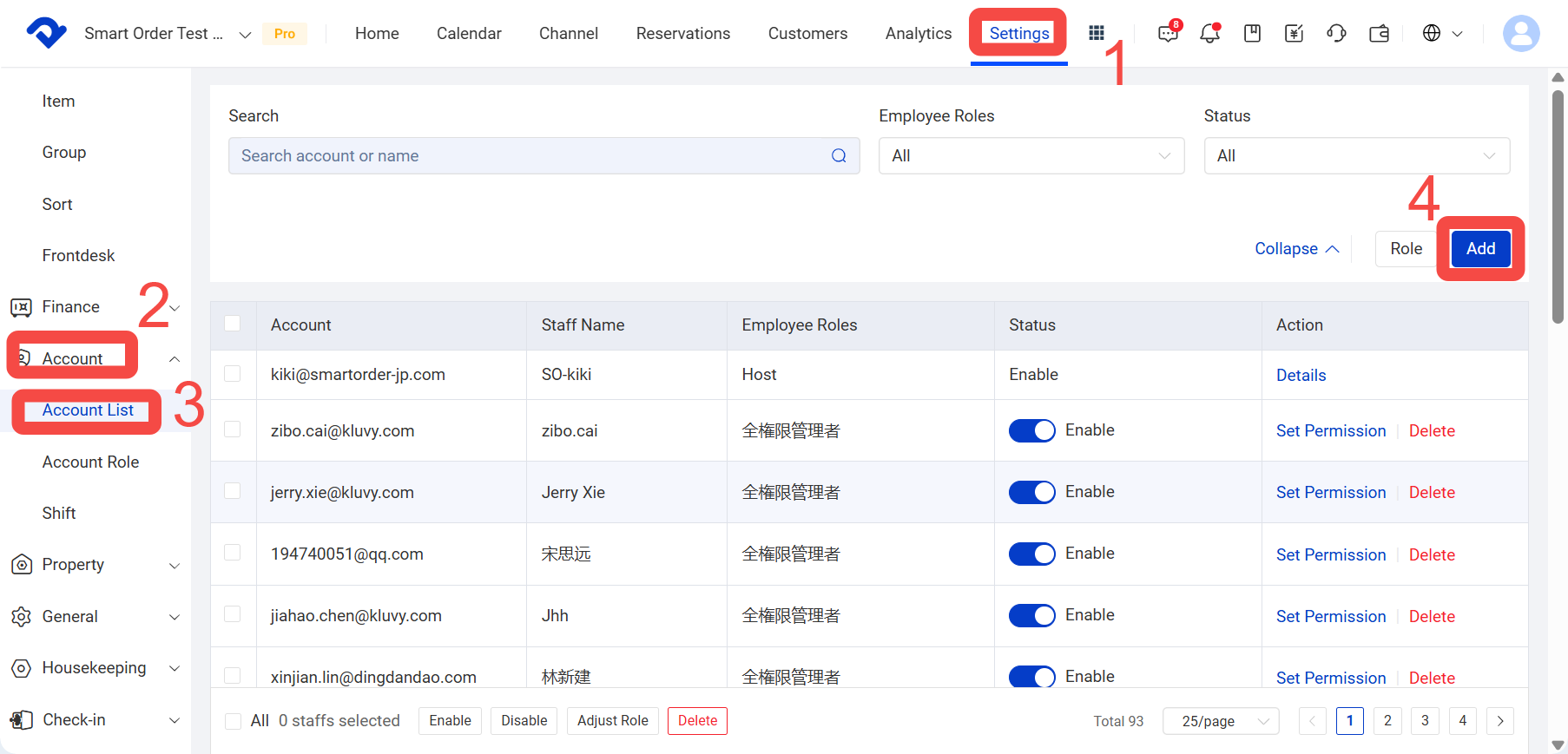Open the customer support headset icon

(x=1336, y=33)
